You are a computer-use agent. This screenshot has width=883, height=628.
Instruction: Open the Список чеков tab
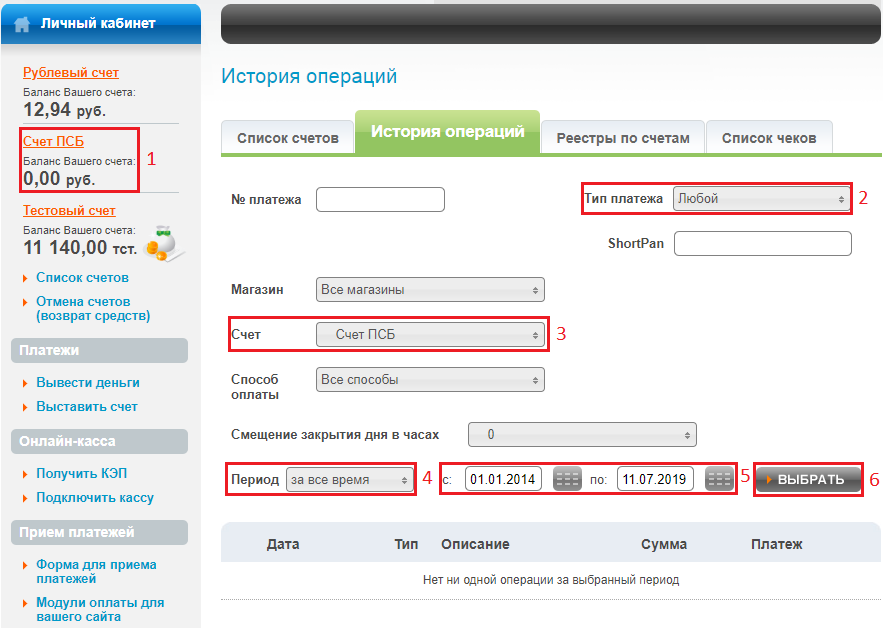point(768,138)
